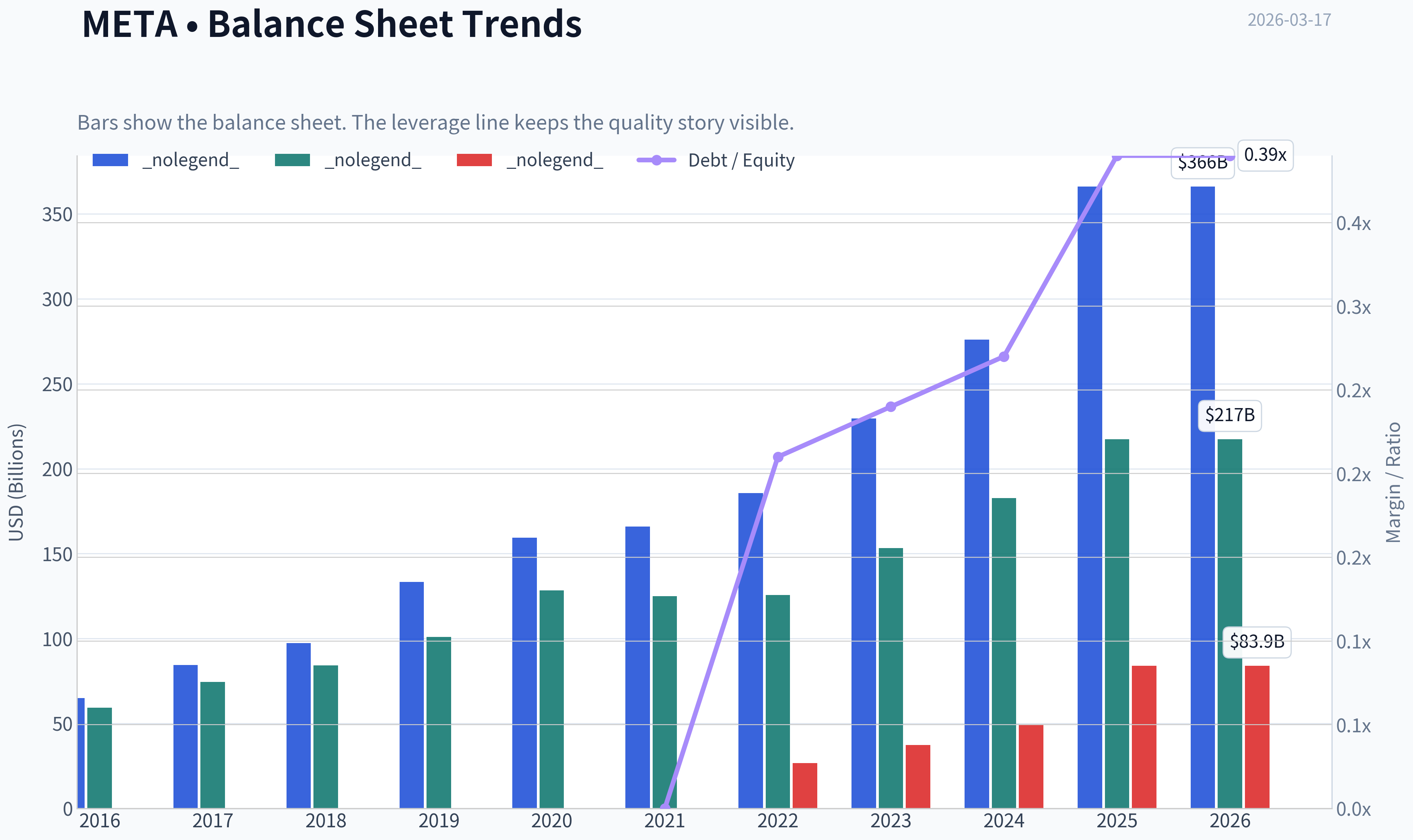This screenshot has height=840, width=1413.
Task: Select the 2024 x-axis label
Action: (x=1004, y=821)
